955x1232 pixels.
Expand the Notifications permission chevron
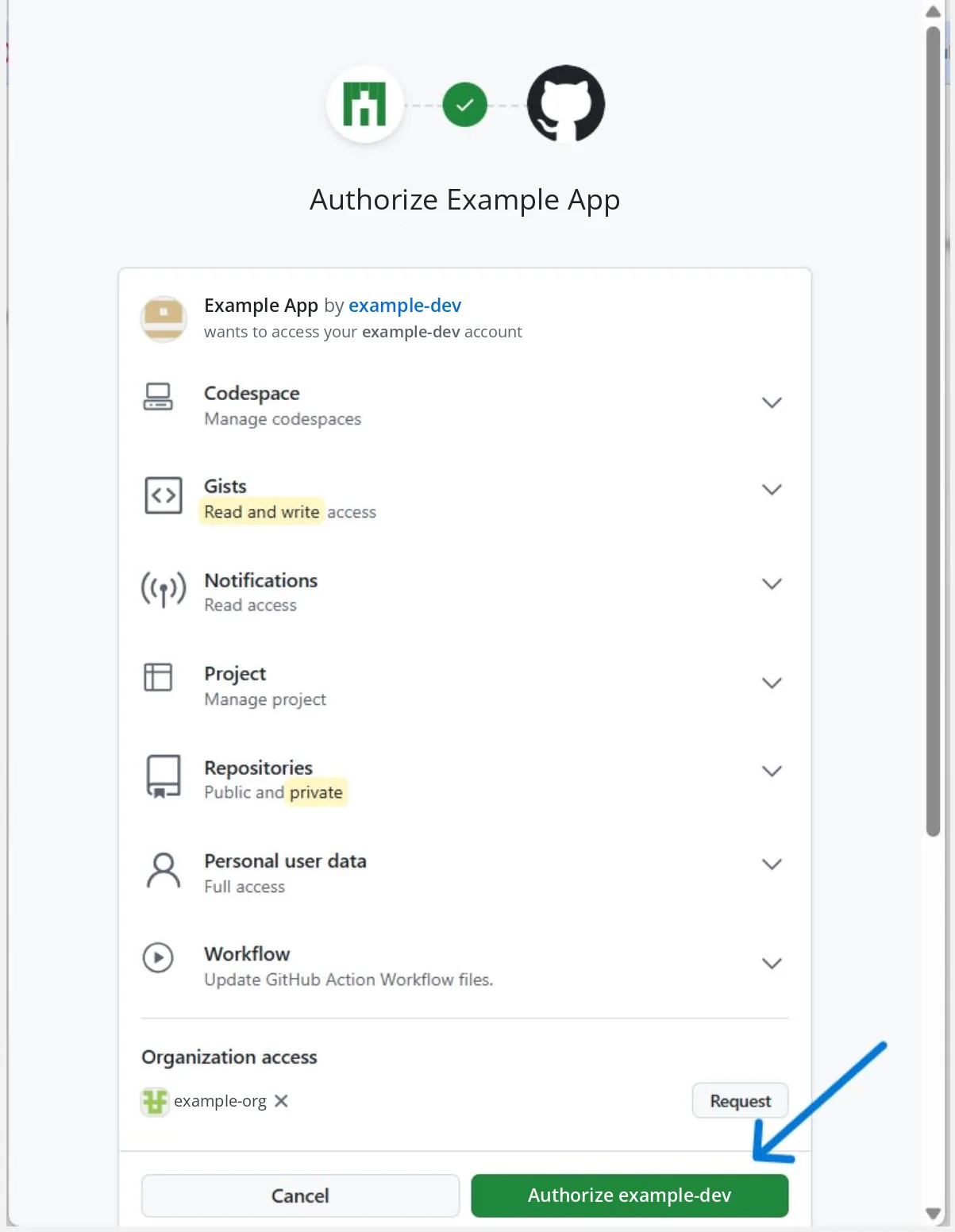(772, 583)
